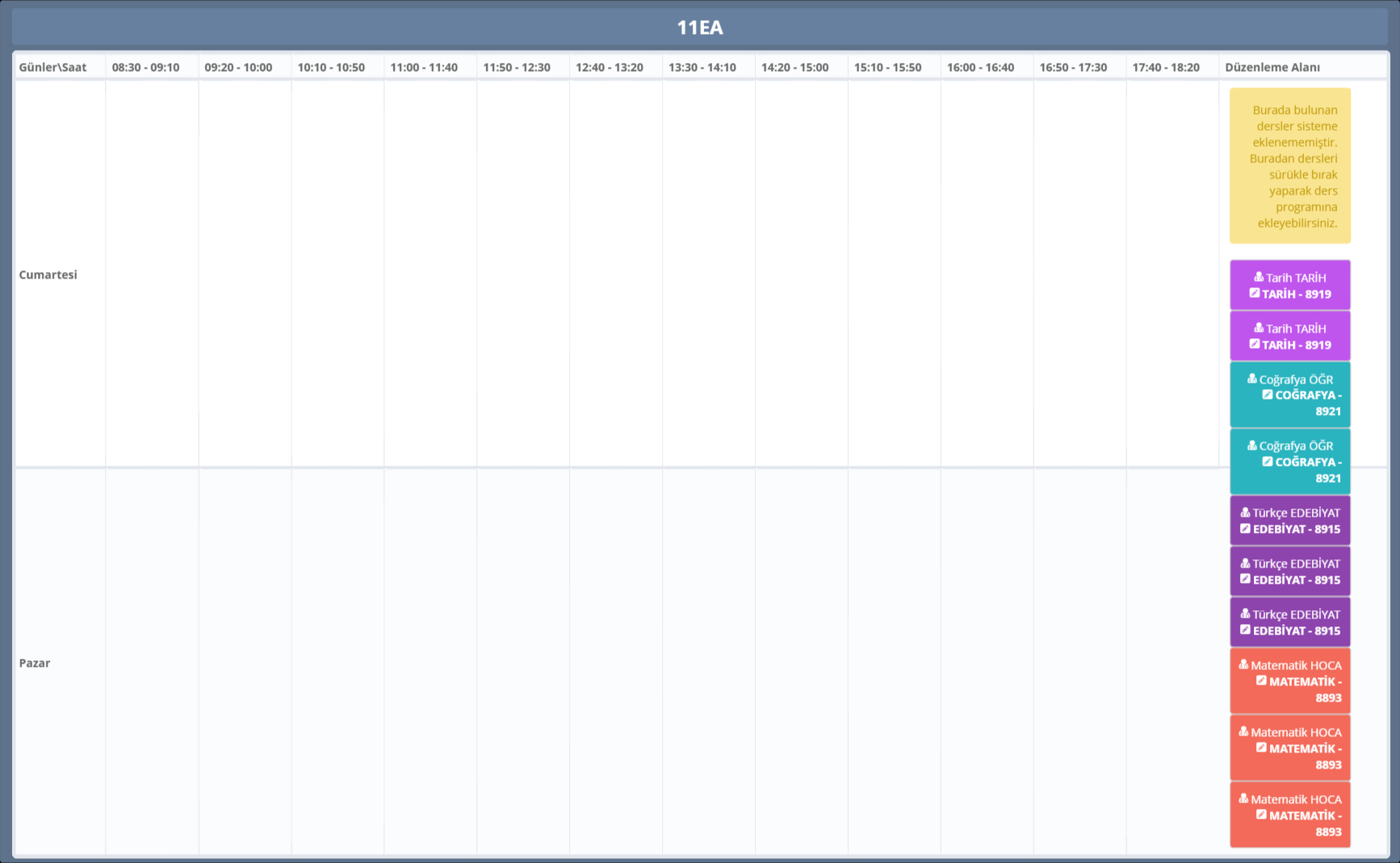Click edit icon on middle MATEMATİK card
Screen dimensions: 1400x863
click(1261, 748)
